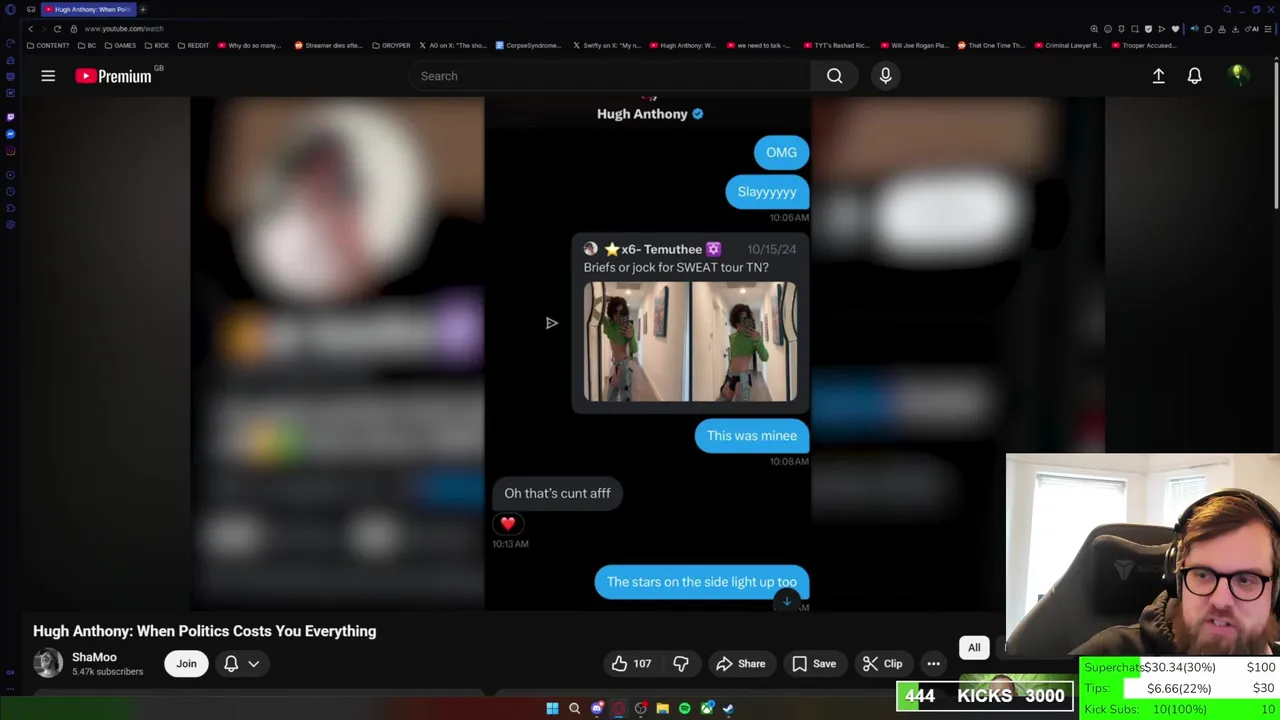The image size is (1280, 720).
Task: Dislike this video
Action: (680, 664)
